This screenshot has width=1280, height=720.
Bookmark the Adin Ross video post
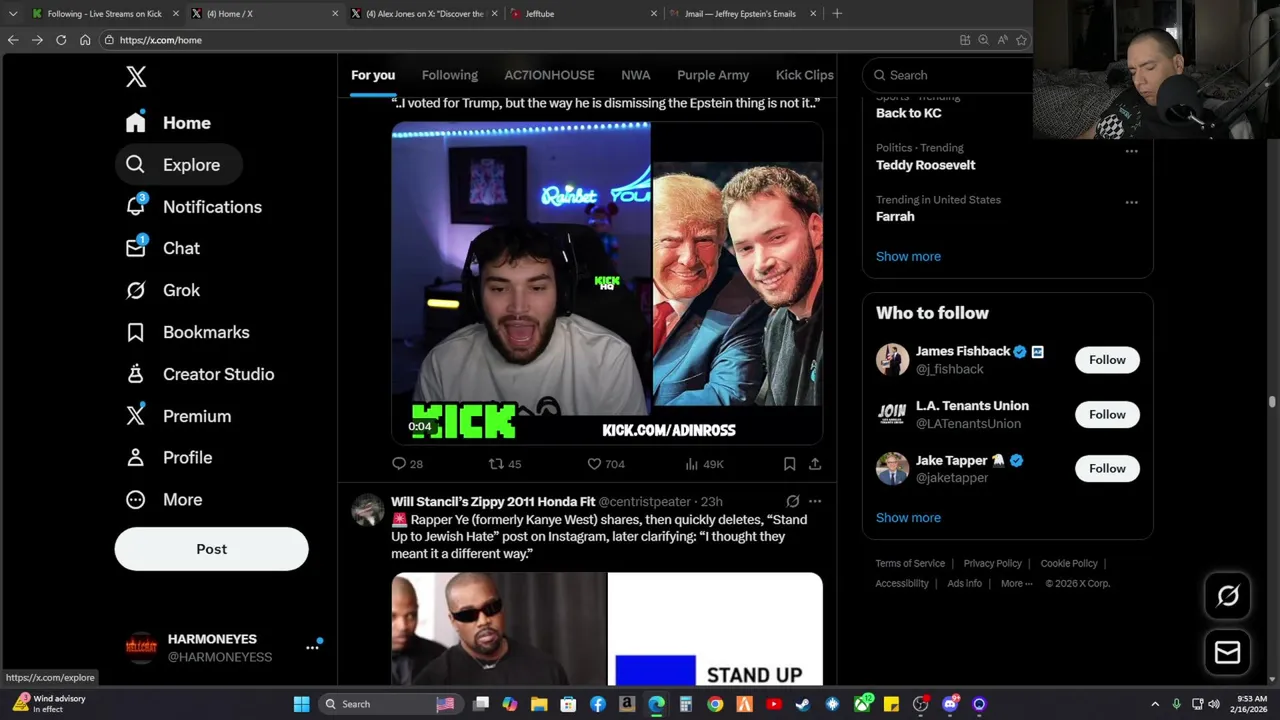(789, 464)
